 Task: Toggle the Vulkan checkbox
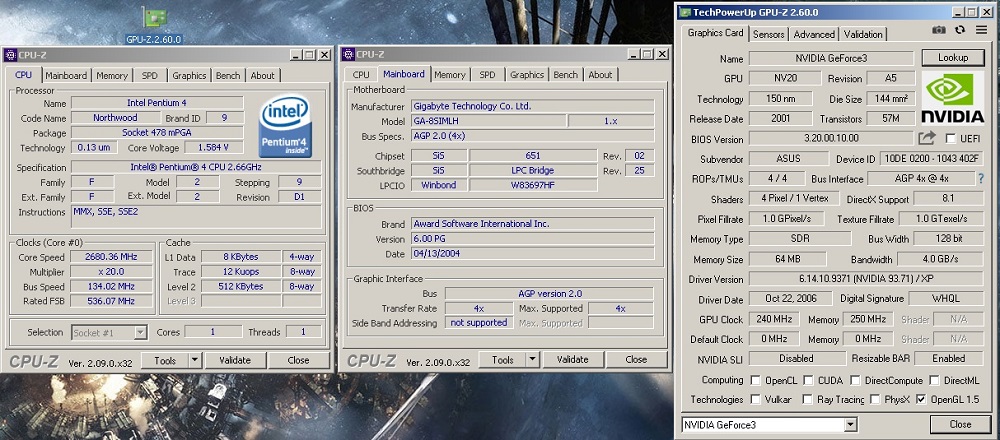tap(755, 400)
